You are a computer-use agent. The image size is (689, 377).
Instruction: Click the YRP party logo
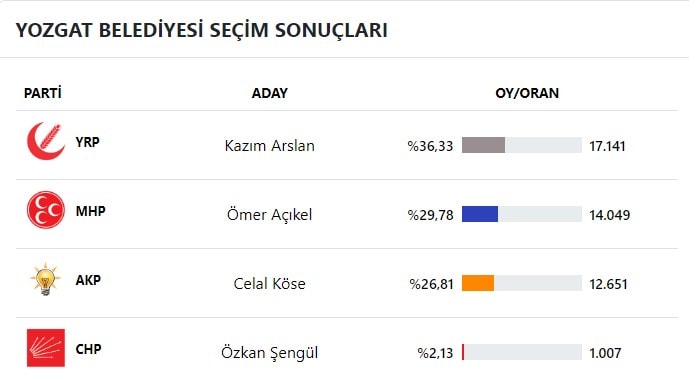(46, 141)
